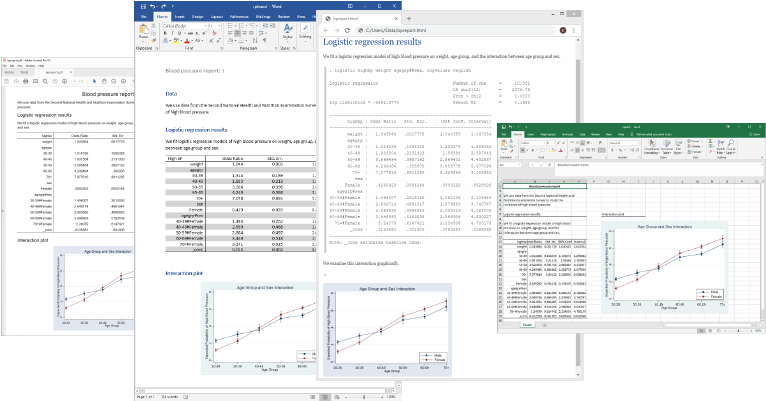This screenshot has height=401, width=766.
Task: Pick fill color in Excel
Action: click(553, 150)
